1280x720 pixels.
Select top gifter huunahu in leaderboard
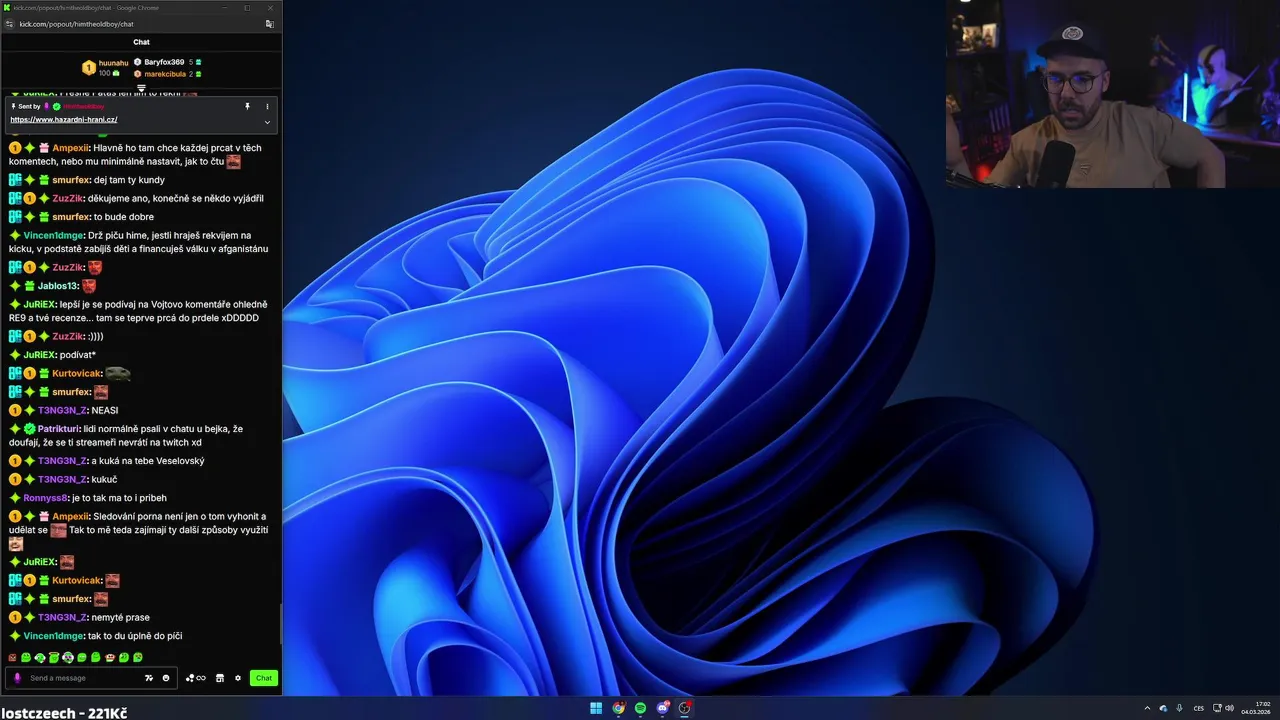click(113, 63)
